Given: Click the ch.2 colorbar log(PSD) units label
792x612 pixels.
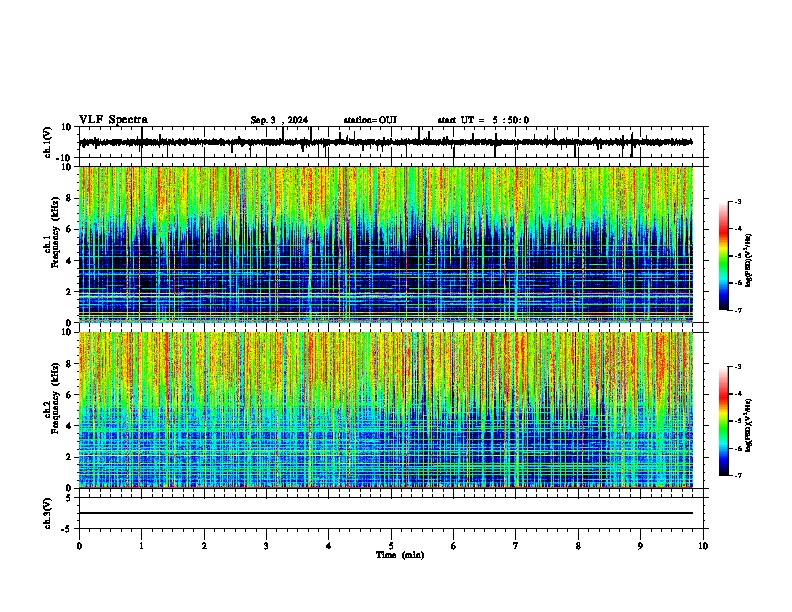Looking at the screenshot, I should pos(748,425).
